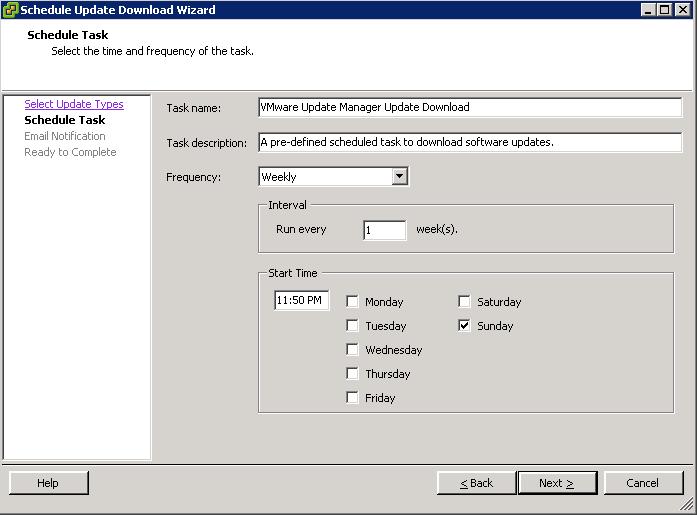The height and width of the screenshot is (515, 697).
Task: Go to Select Update Types step
Action: (74, 104)
